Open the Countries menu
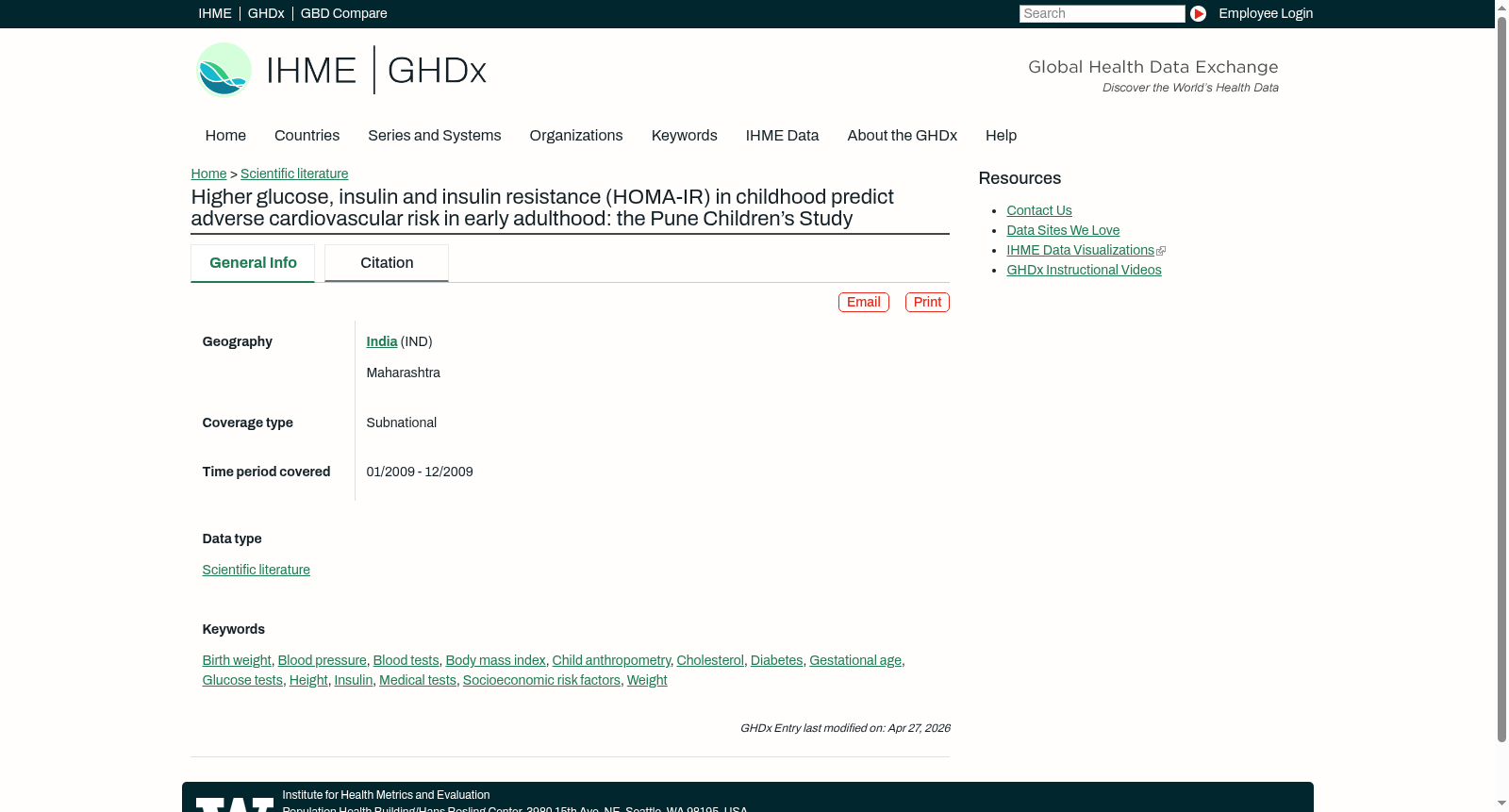 point(307,136)
